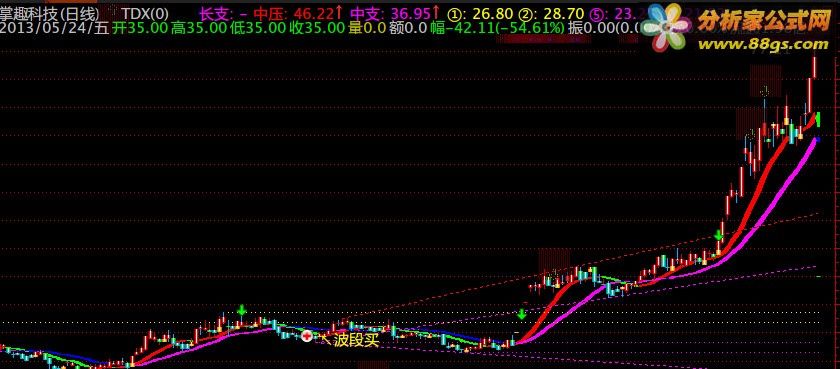Image resolution: width=840 pixels, height=369 pixels.
Task: Select the 中压: 46.22 indicator value
Action: coord(299,12)
